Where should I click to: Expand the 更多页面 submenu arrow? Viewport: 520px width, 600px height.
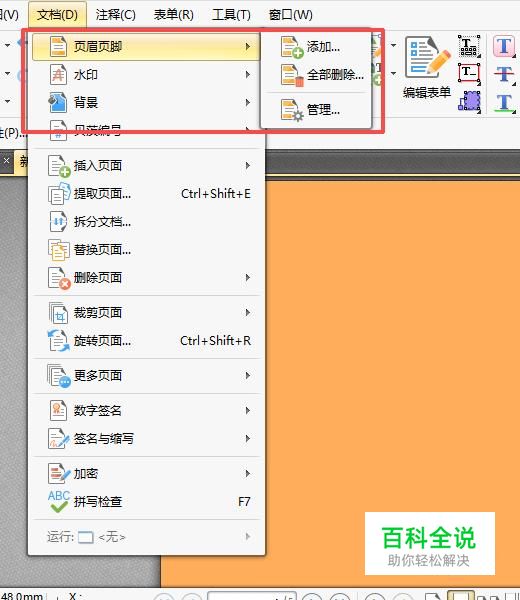(248, 376)
